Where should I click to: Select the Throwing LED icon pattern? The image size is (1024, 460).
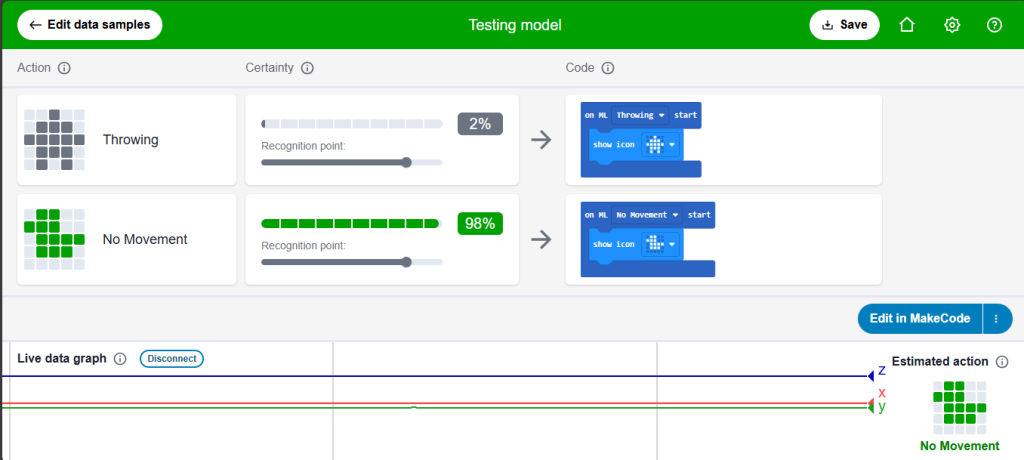(54, 140)
